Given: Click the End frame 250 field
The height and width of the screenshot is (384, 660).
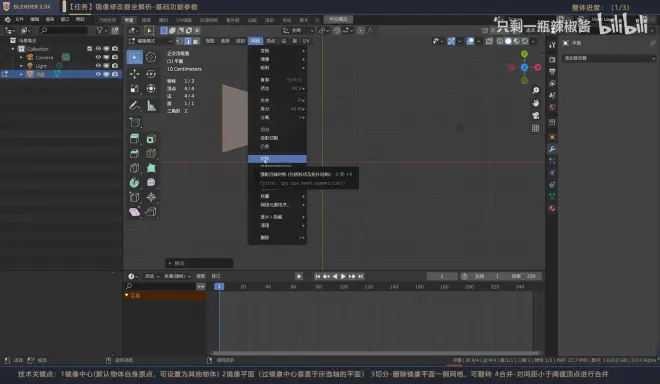Looking at the screenshot, I should pyautogui.click(x=524, y=276).
